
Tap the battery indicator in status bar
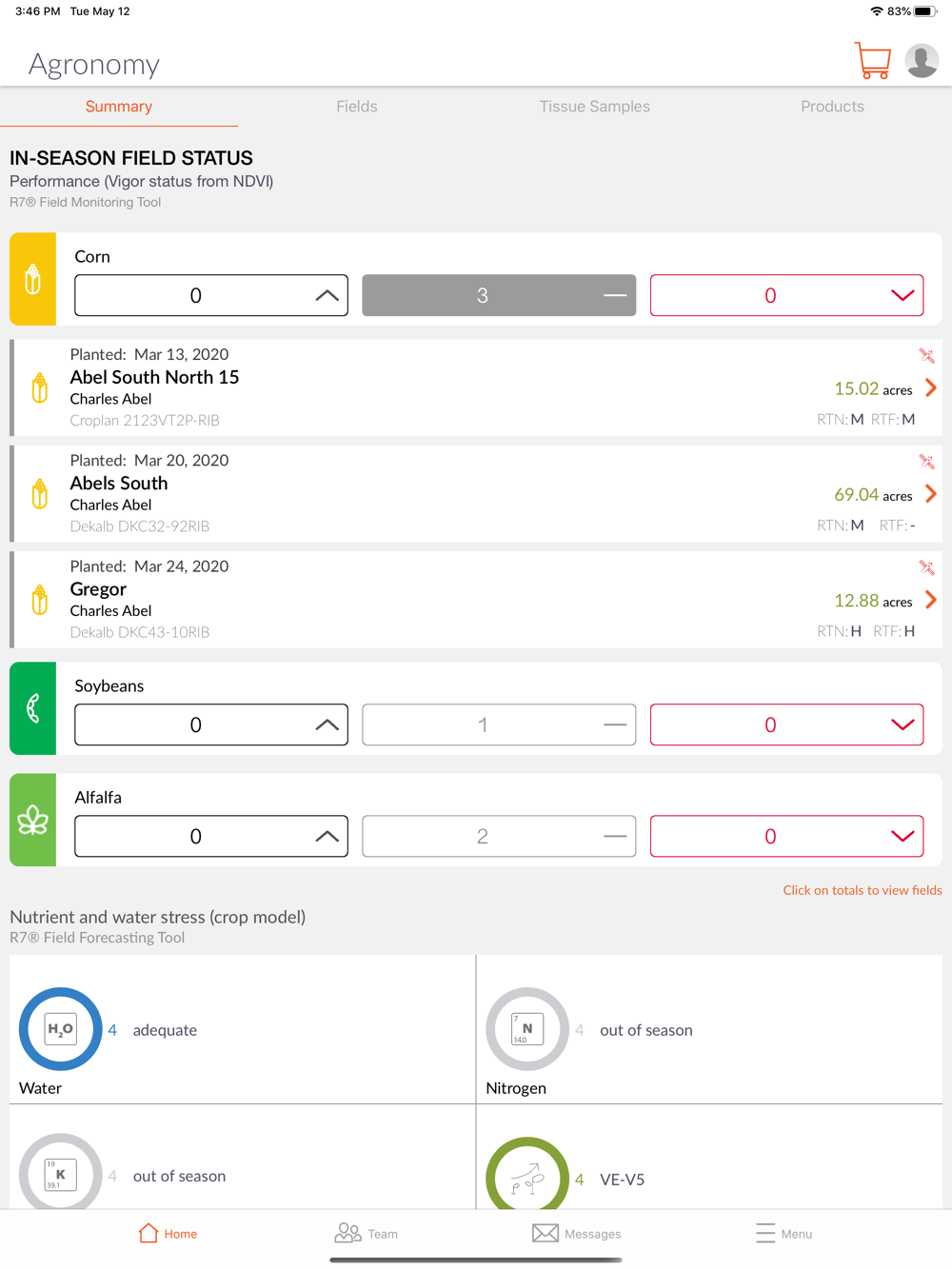(x=925, y=11)
